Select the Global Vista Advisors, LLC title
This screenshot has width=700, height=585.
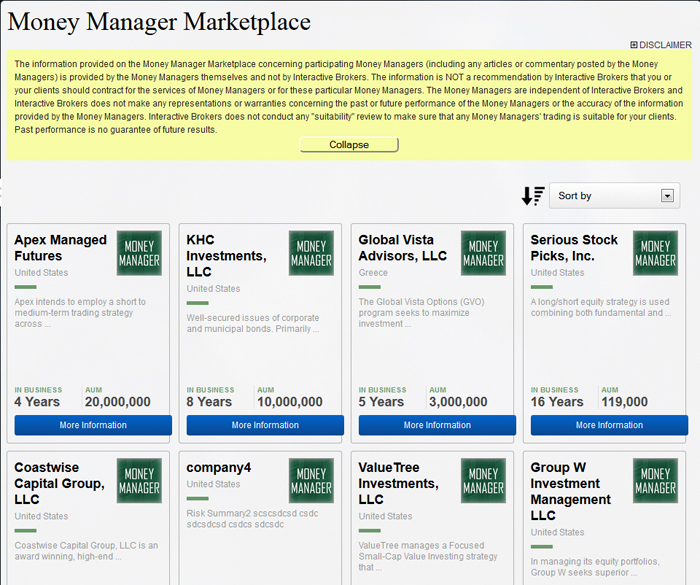pos(403,248)
